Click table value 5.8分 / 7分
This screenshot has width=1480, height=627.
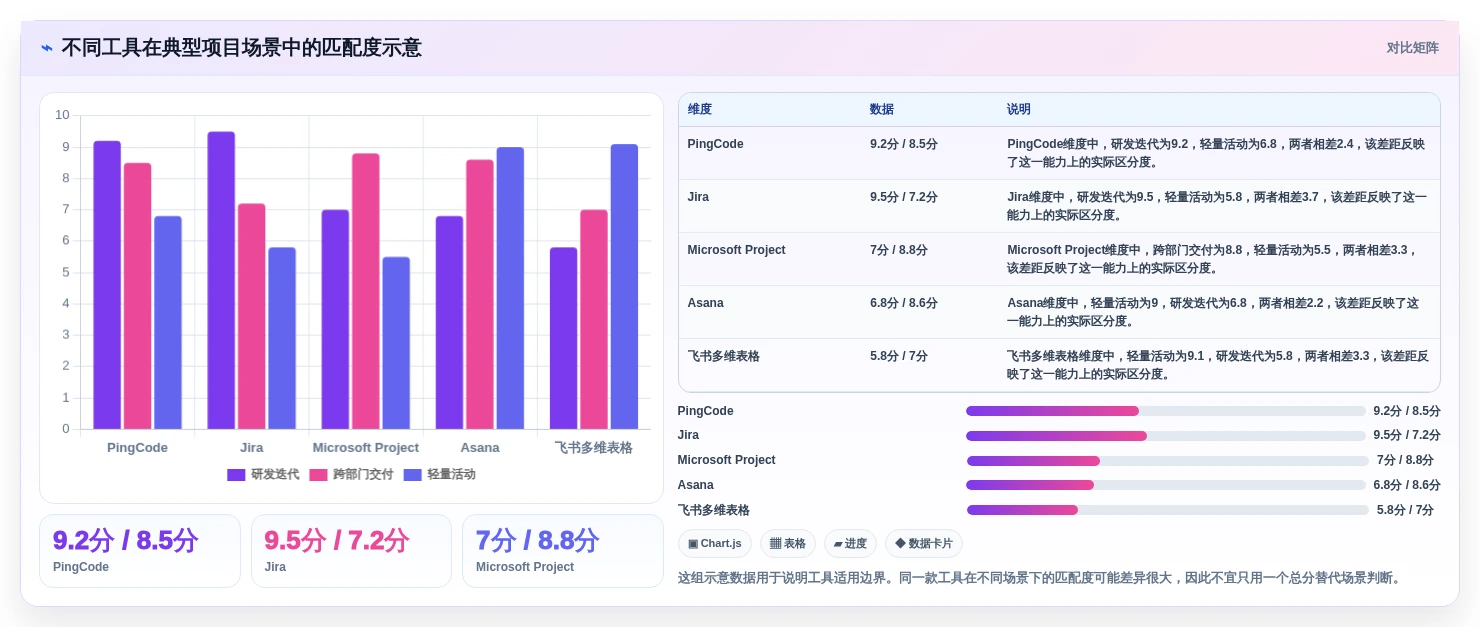(x=898, y=356)
